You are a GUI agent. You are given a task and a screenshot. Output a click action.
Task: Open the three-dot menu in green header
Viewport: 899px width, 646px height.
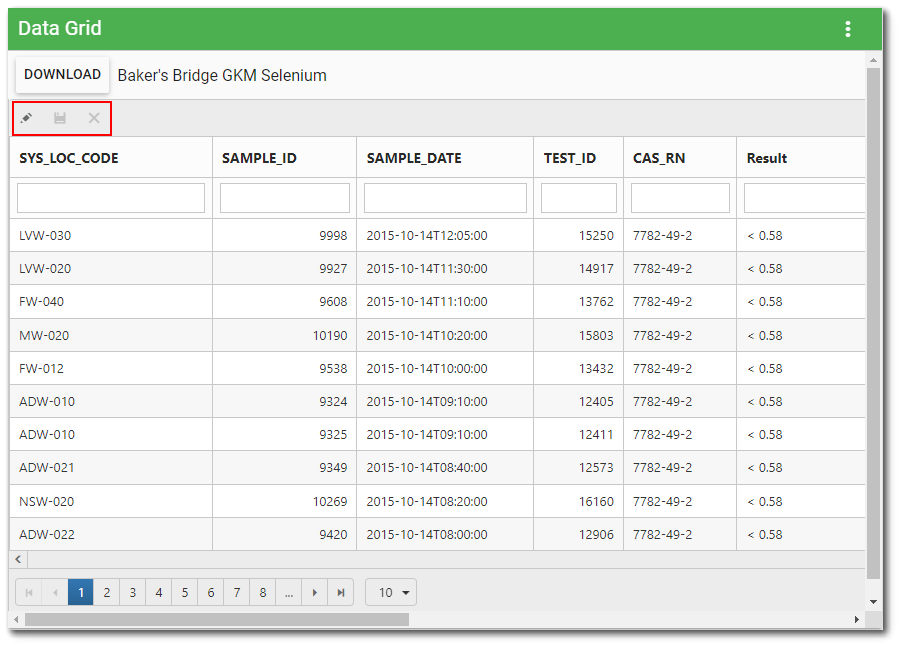pos(848,28)
